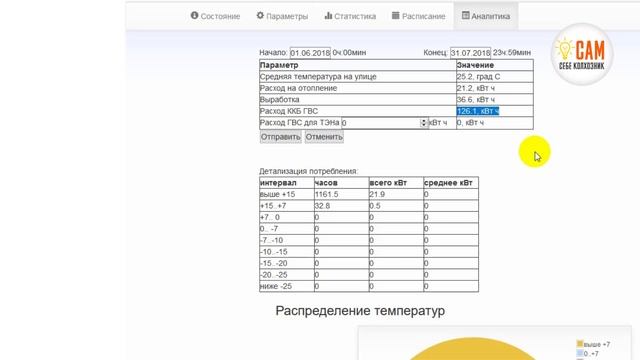640x360 pixels.
Task: Click the 0..-7 interval row in the table
Action: 369,229
